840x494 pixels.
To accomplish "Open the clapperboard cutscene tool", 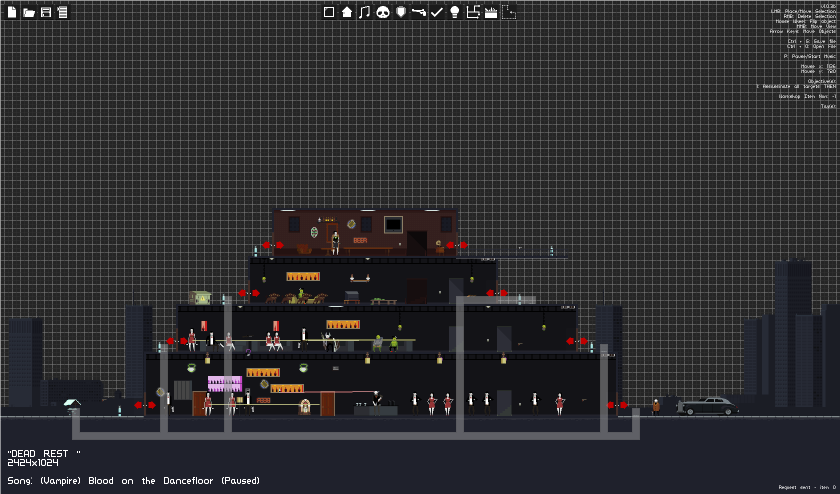I will (491, 12).
